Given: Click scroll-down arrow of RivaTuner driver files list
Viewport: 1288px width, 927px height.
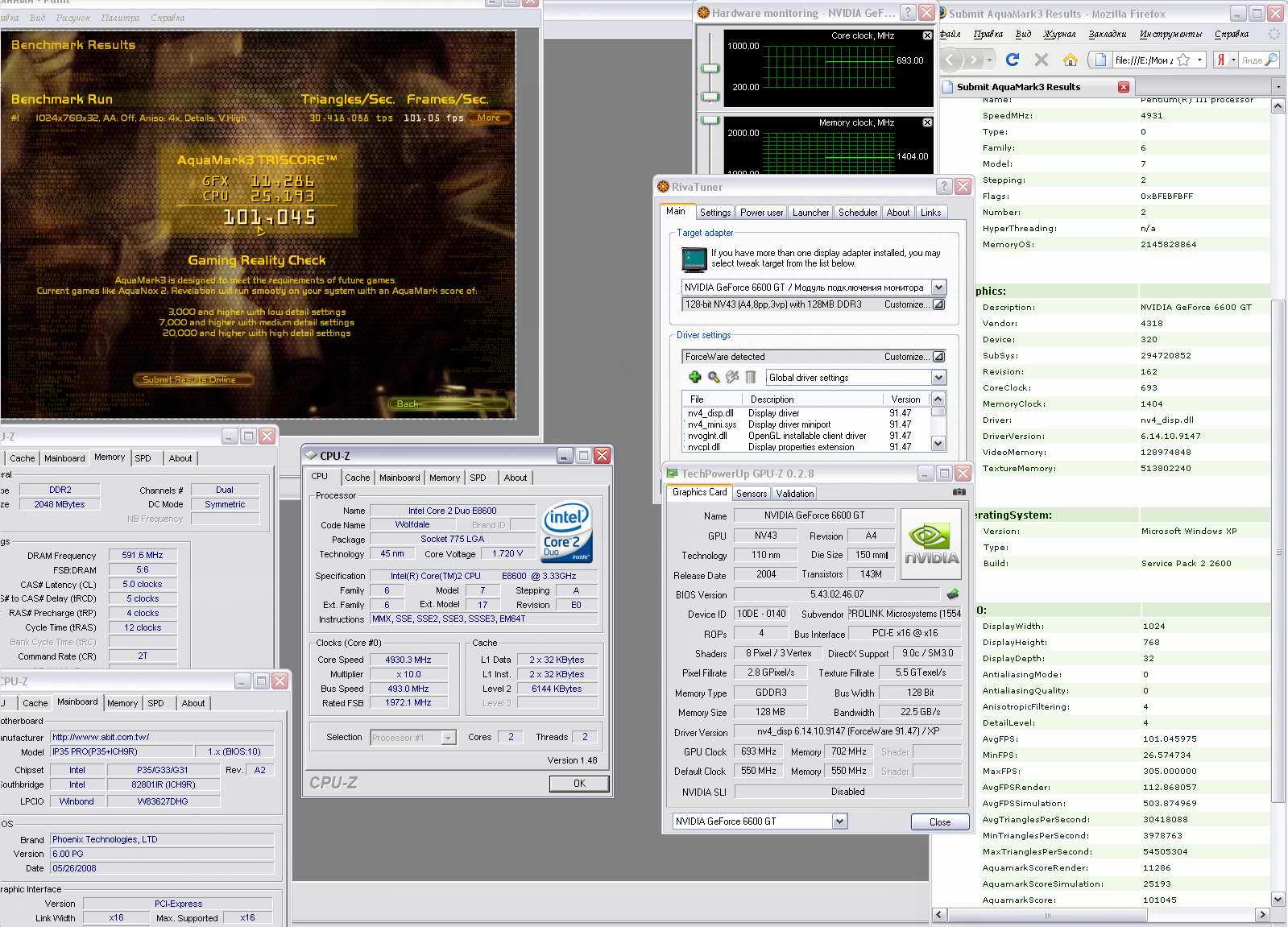Looking at the screenshot, I should coord(938,444).
